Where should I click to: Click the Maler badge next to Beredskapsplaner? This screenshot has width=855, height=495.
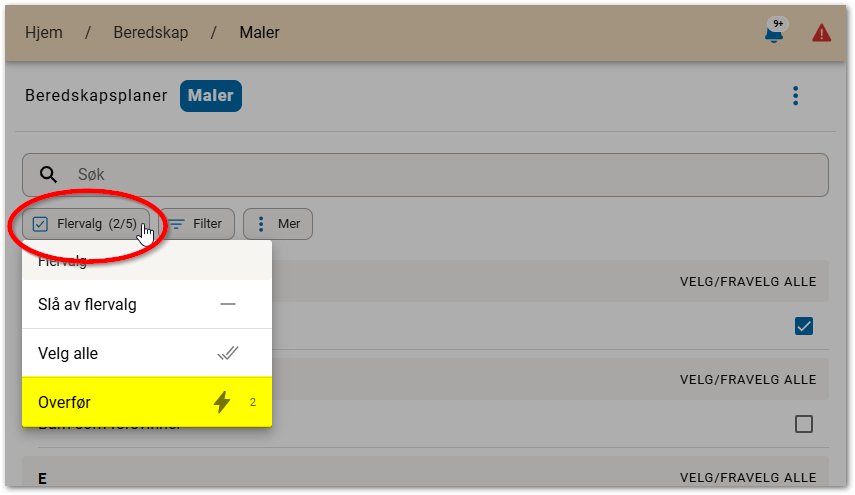pyautogui.click(x=211, y=96)
